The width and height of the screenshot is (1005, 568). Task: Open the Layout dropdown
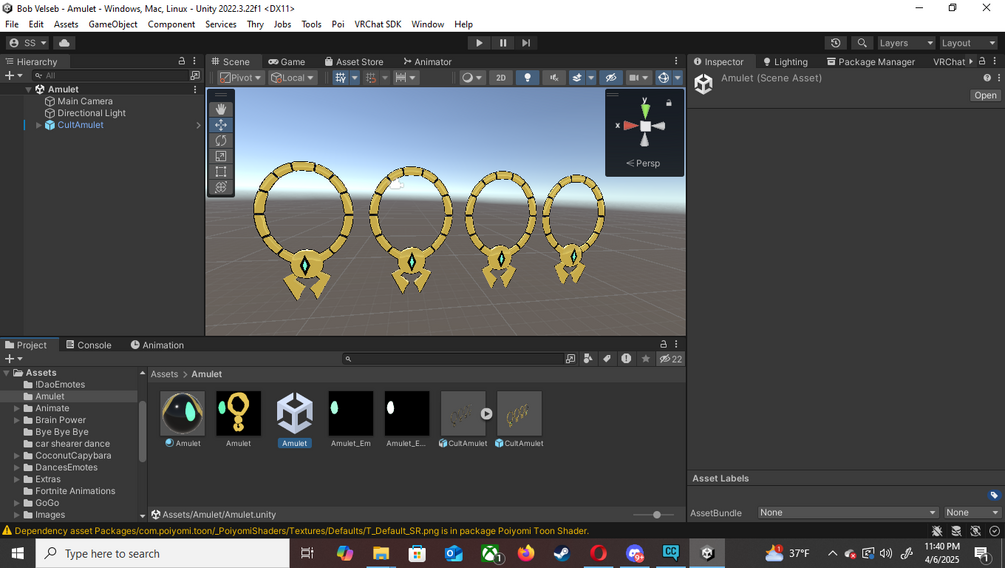968,43
